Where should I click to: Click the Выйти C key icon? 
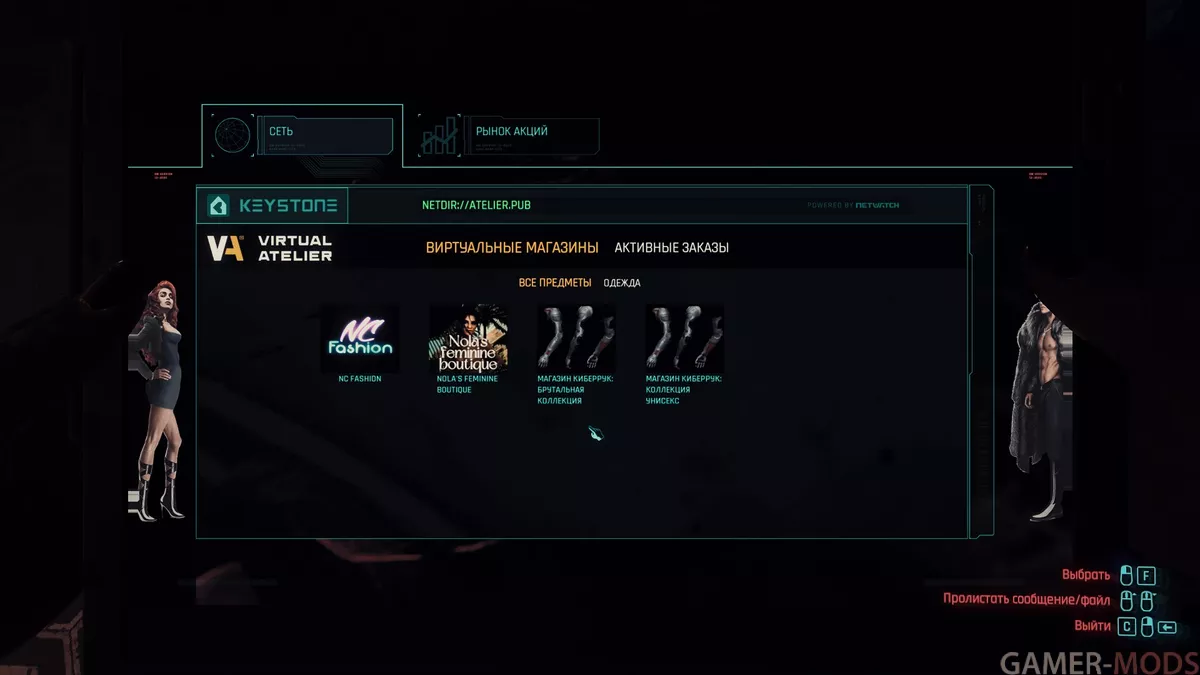click(1127, 627)
